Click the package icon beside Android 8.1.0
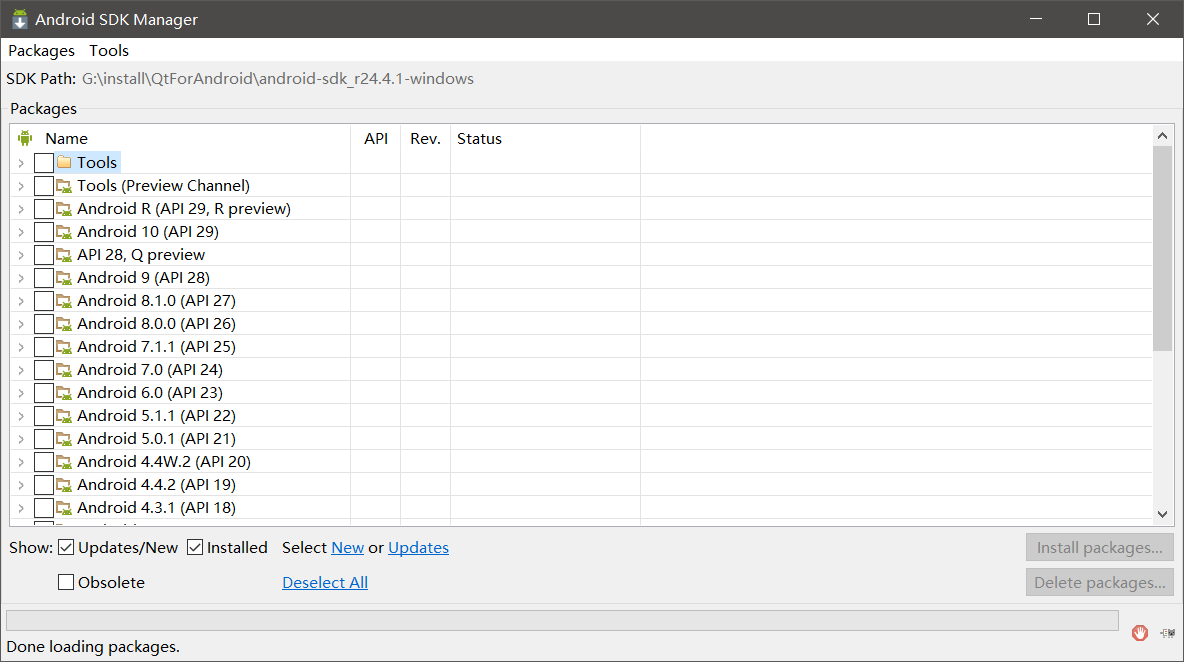 [63, 300]
